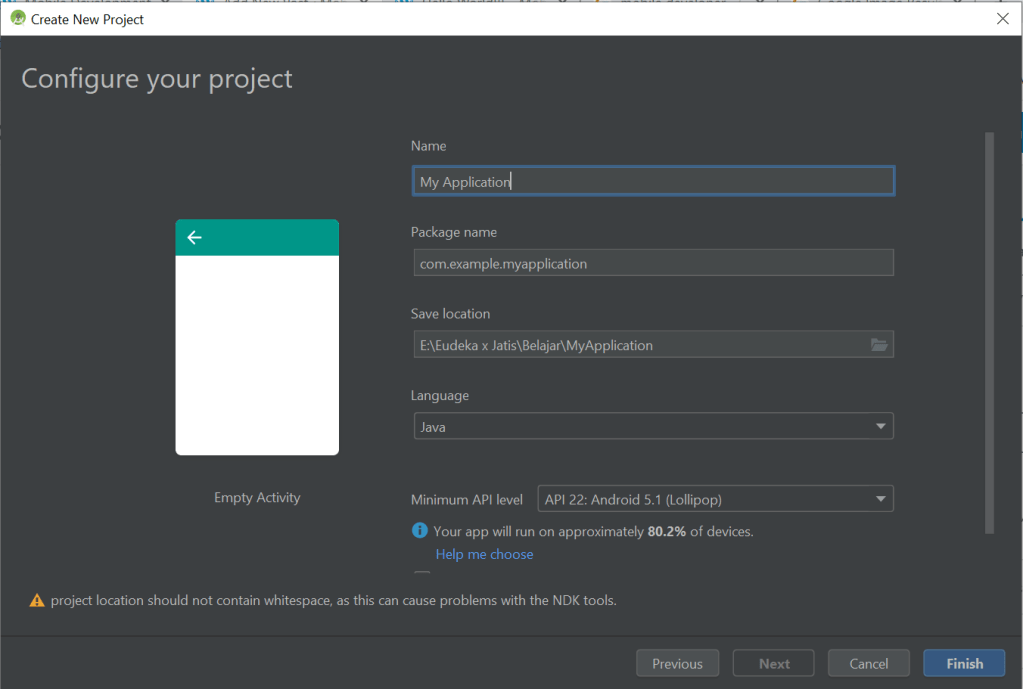1023x689 pixels.
Task: Click the Save location path text
Action: [x=536, y=345]
